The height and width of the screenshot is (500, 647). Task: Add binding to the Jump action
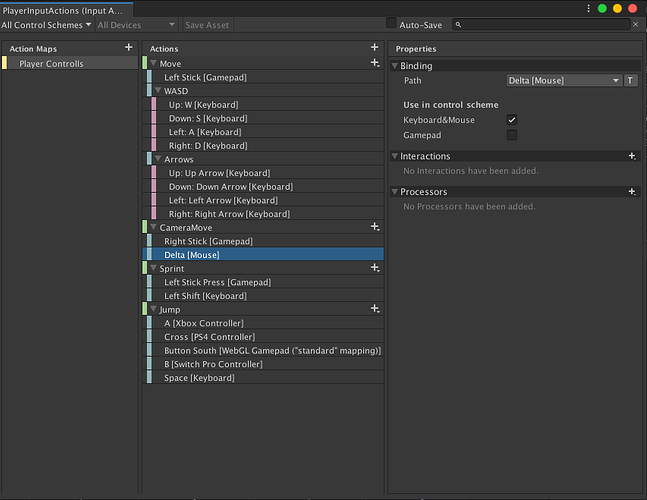tap(375, 309)
